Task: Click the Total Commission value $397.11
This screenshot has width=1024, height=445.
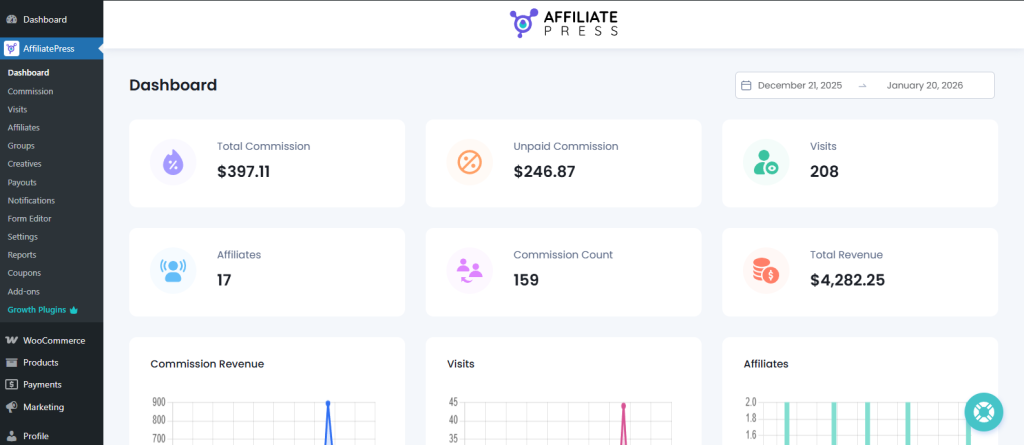Action: (x=244, y=172)
